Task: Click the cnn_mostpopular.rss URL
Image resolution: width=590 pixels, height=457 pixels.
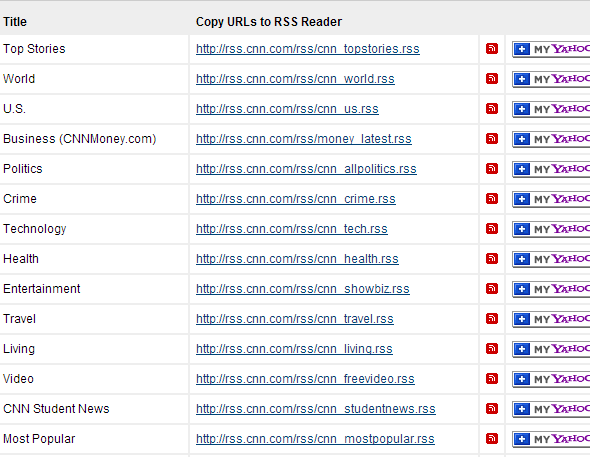Action: pyautogui.click(x=315, y=439)
